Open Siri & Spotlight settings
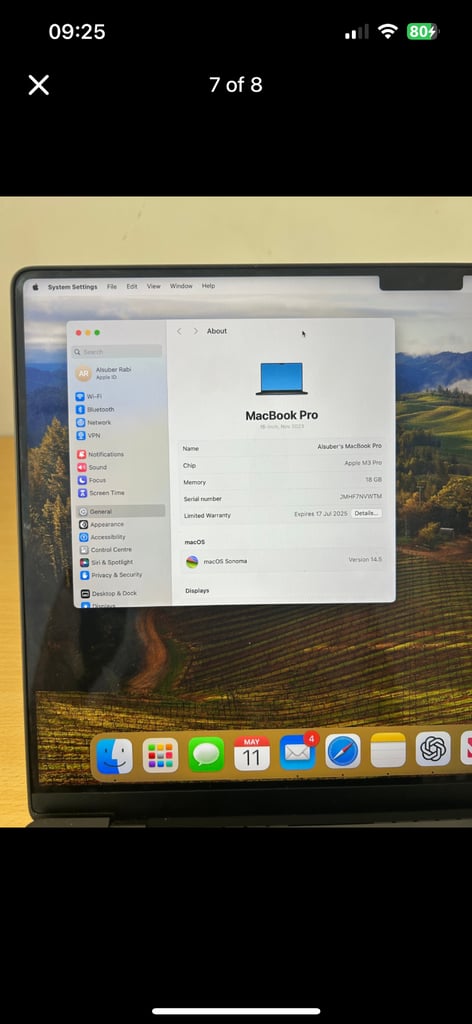 tap(107, 562)
